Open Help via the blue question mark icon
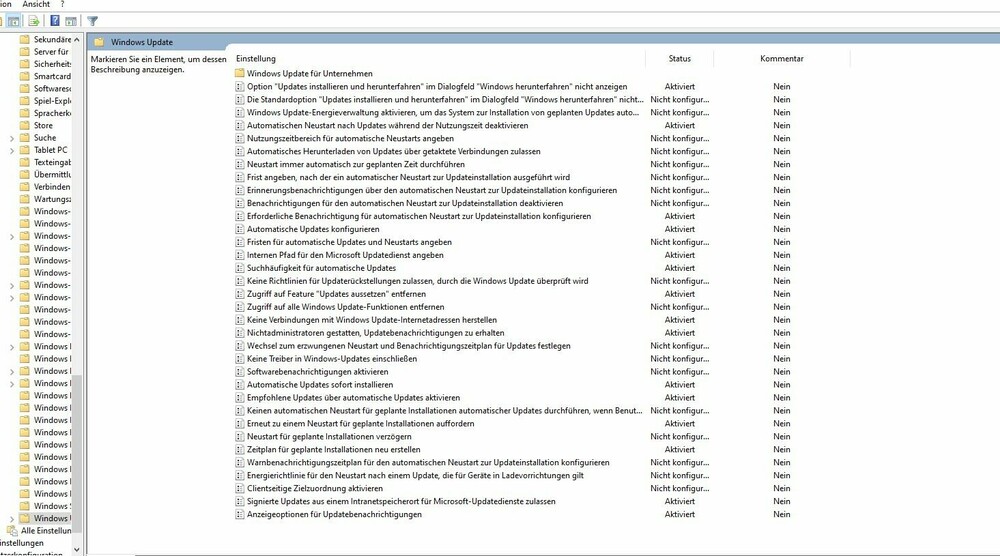This screenshot has width=1000, height=556. [x=55, y=21]
